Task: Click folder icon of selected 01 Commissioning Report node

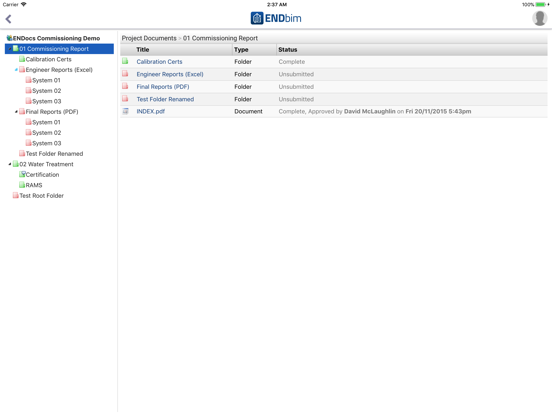Action: (16, 48)
